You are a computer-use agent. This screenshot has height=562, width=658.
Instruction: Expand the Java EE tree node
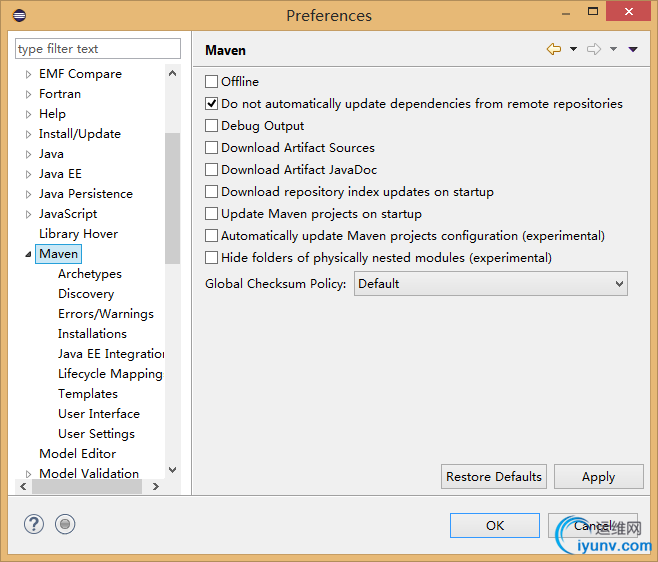(28, 174)
